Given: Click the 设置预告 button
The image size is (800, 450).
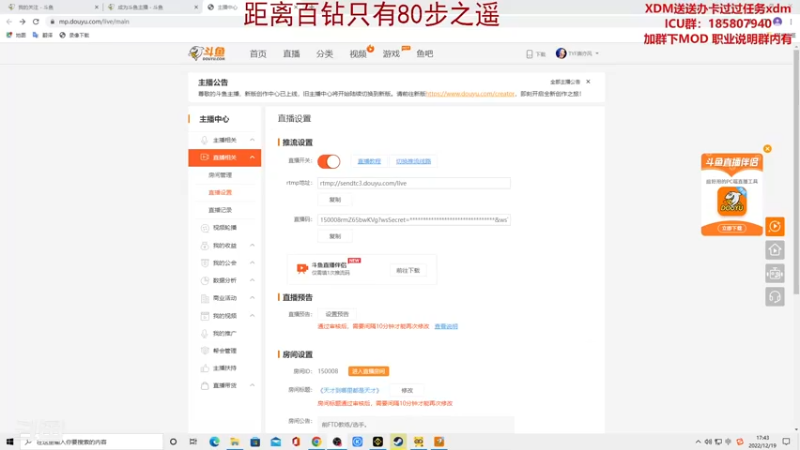Looking at the screenshot, I should [x=337, y=314].
